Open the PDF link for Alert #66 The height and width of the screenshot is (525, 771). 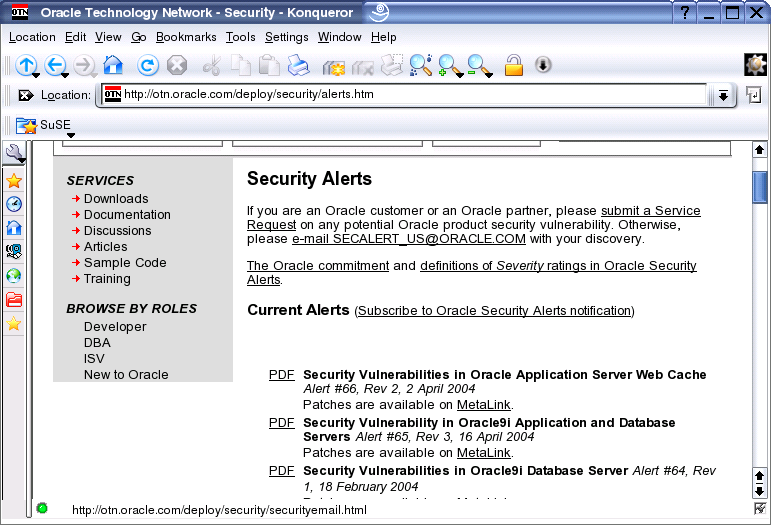[281, 375]
